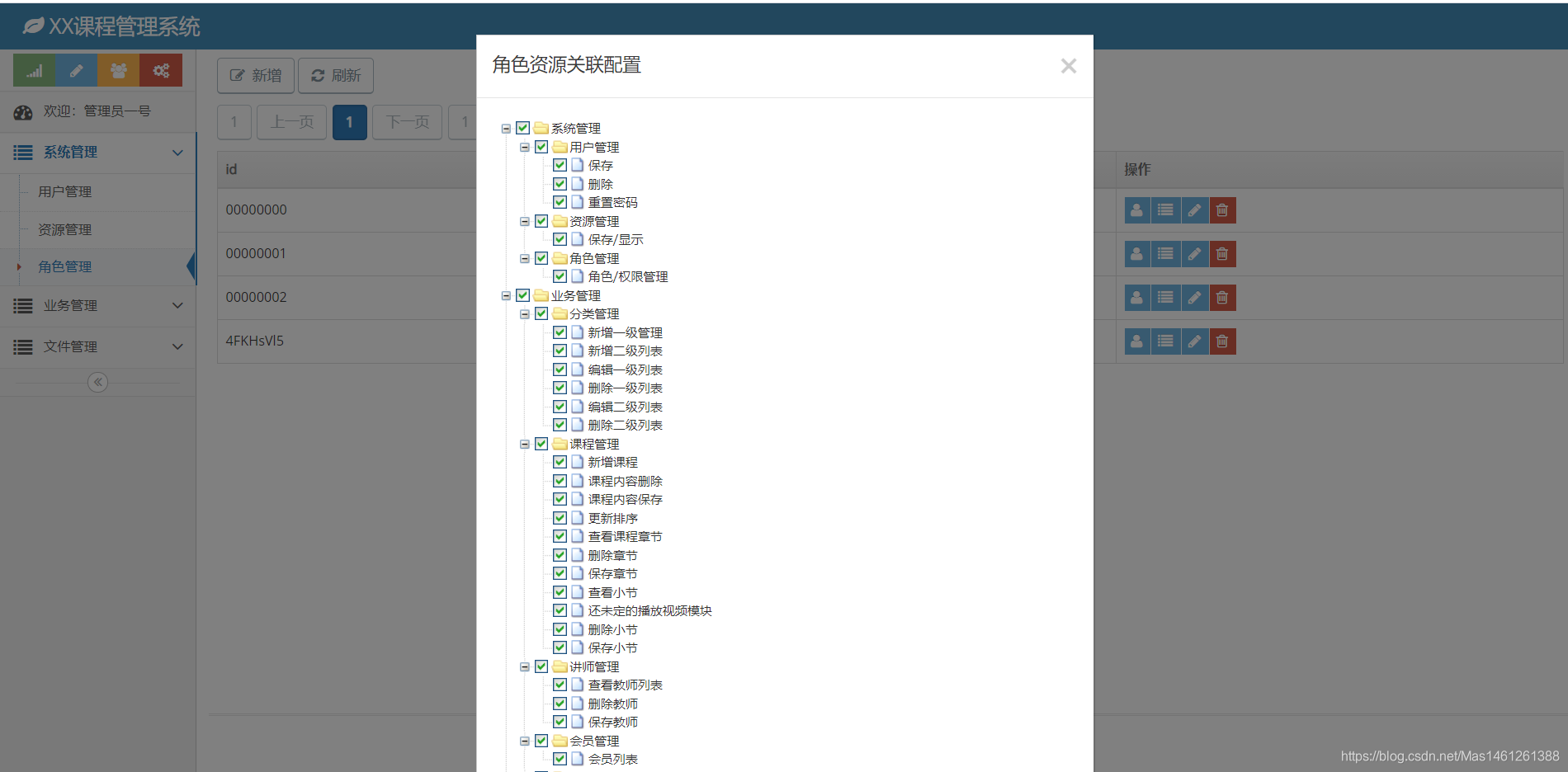Expand 文件管理 sidebar menu

click(97, 346)
